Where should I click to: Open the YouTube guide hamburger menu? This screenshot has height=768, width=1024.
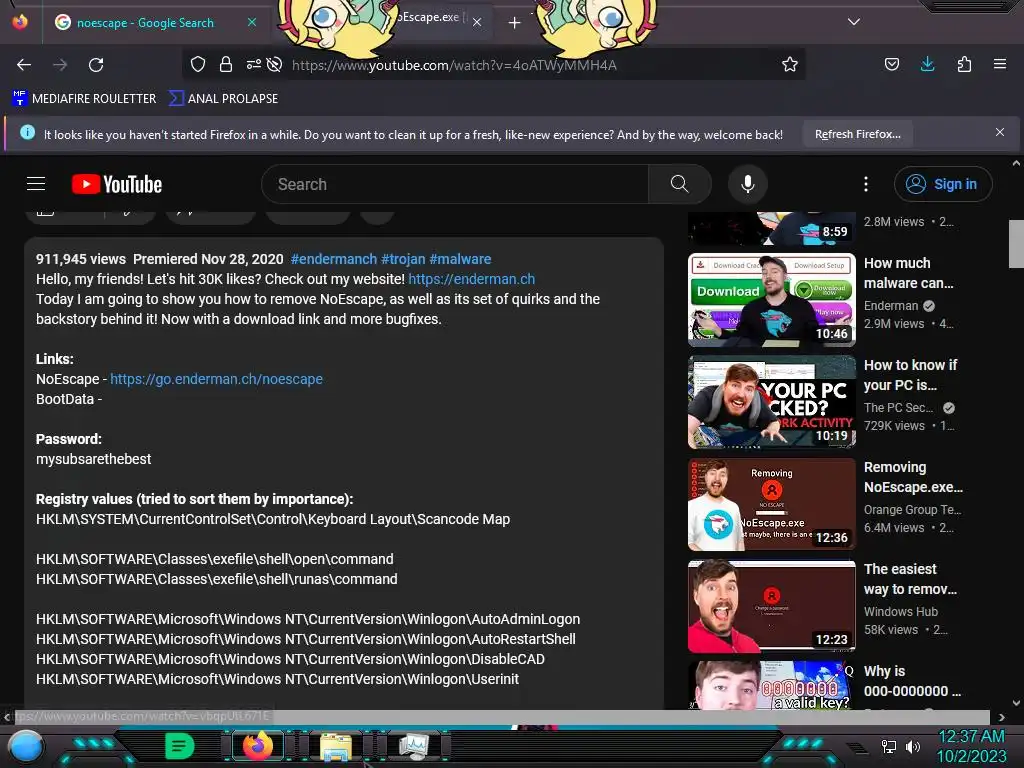tap(36, 184)
